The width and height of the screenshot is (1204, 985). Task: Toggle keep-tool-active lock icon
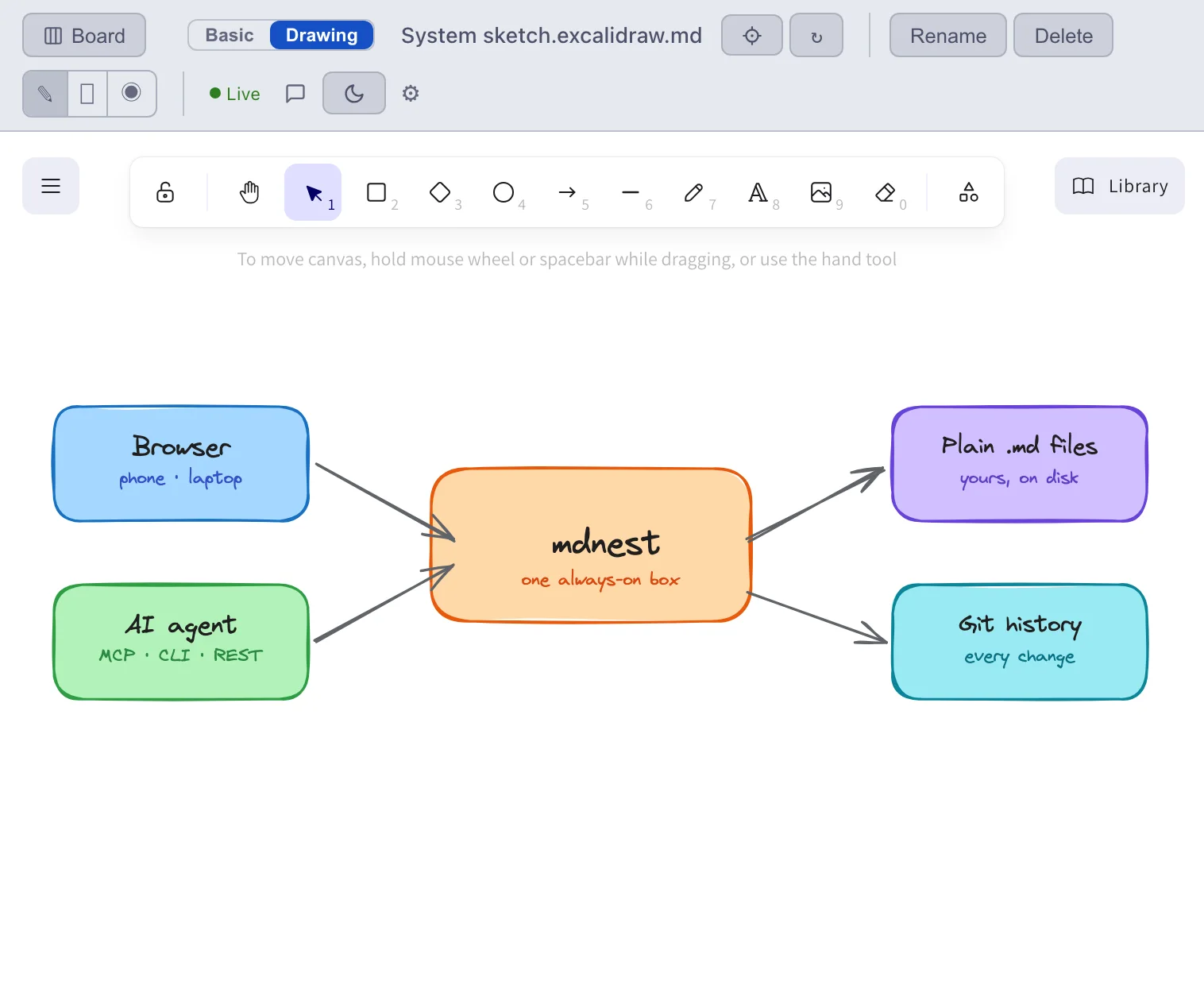(165, 192)
